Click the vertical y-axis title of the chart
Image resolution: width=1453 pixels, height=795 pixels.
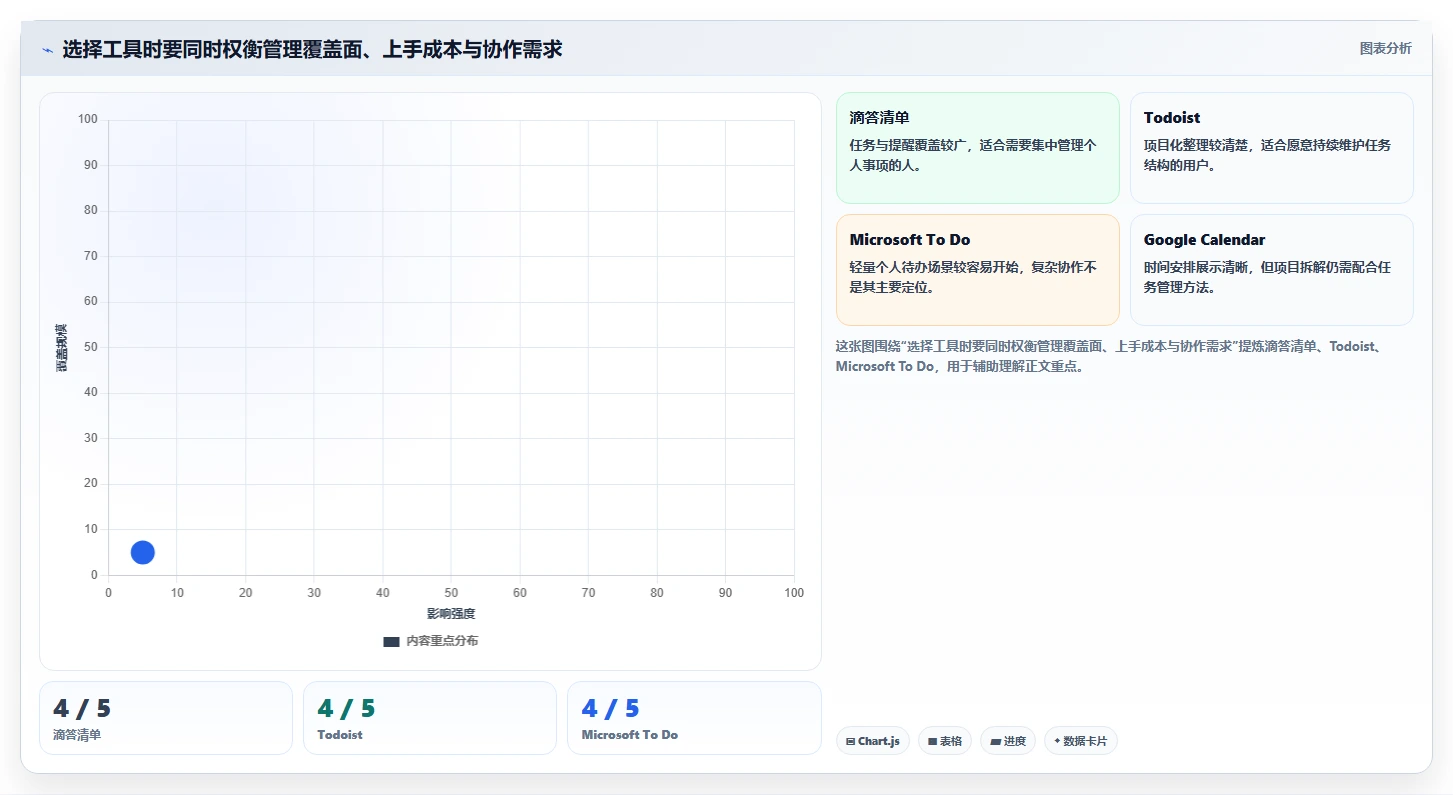tap(62, 348)
